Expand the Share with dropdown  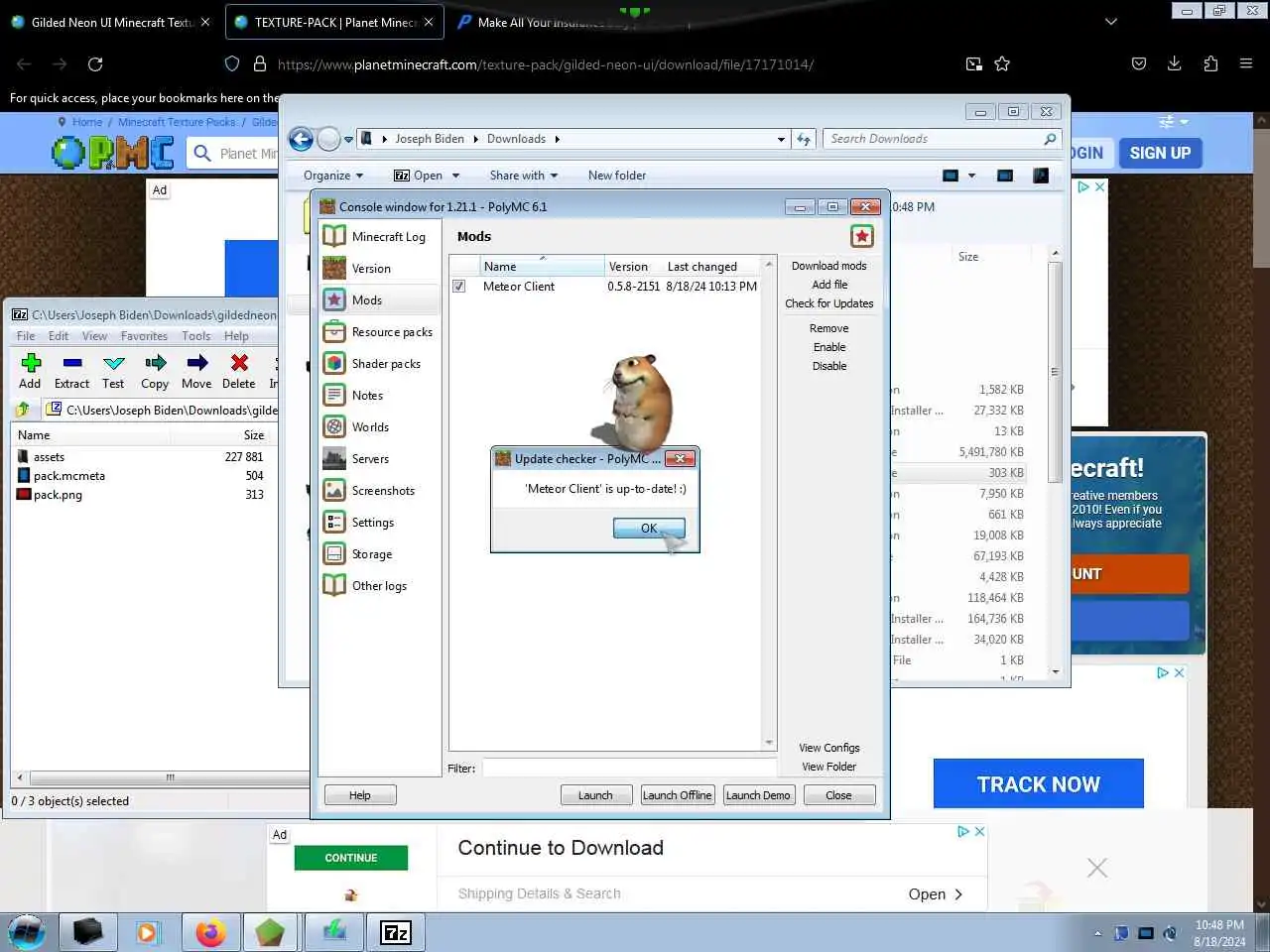(x=523, y=176)
